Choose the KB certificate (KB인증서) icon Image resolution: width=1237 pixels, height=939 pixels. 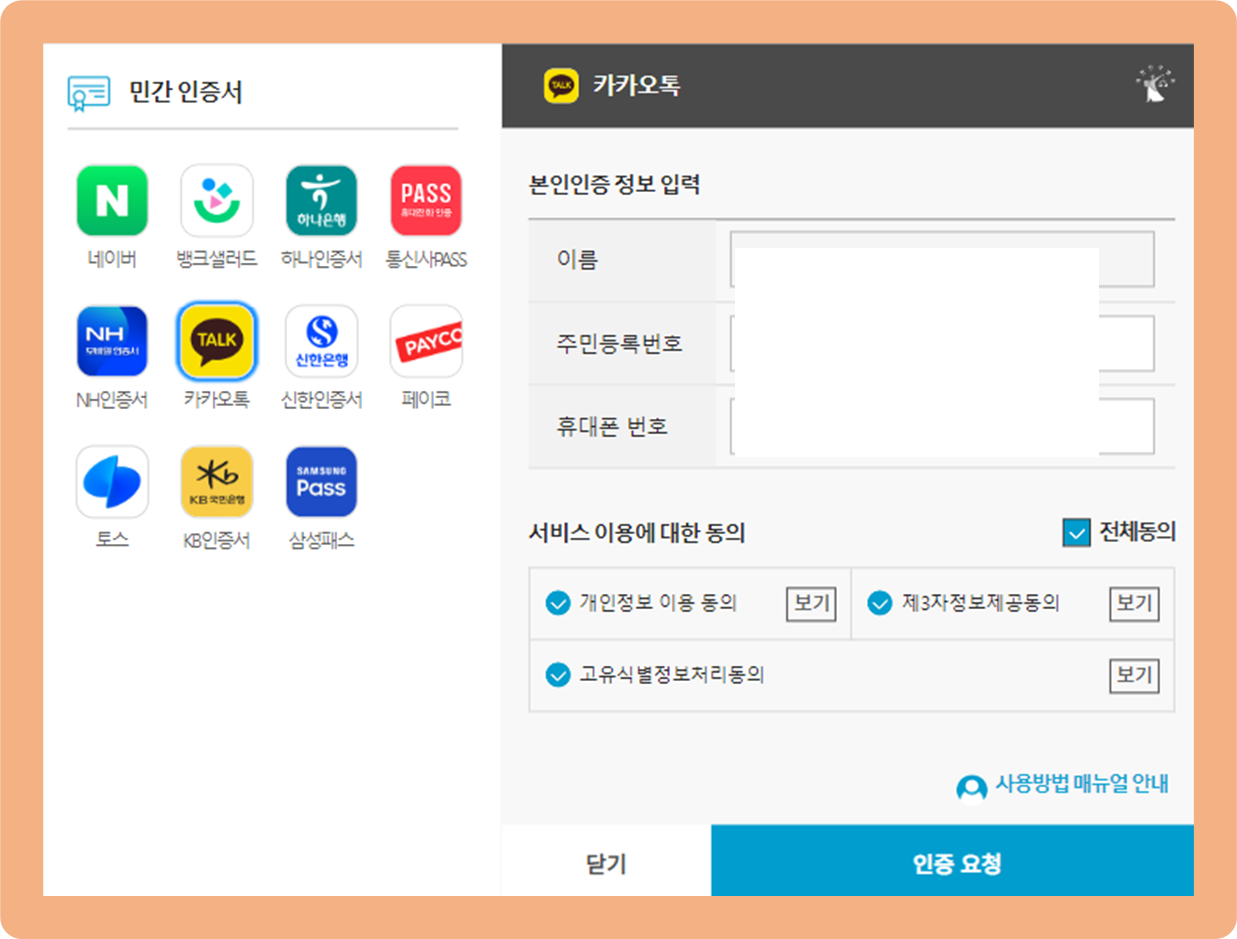coord(217,482)
